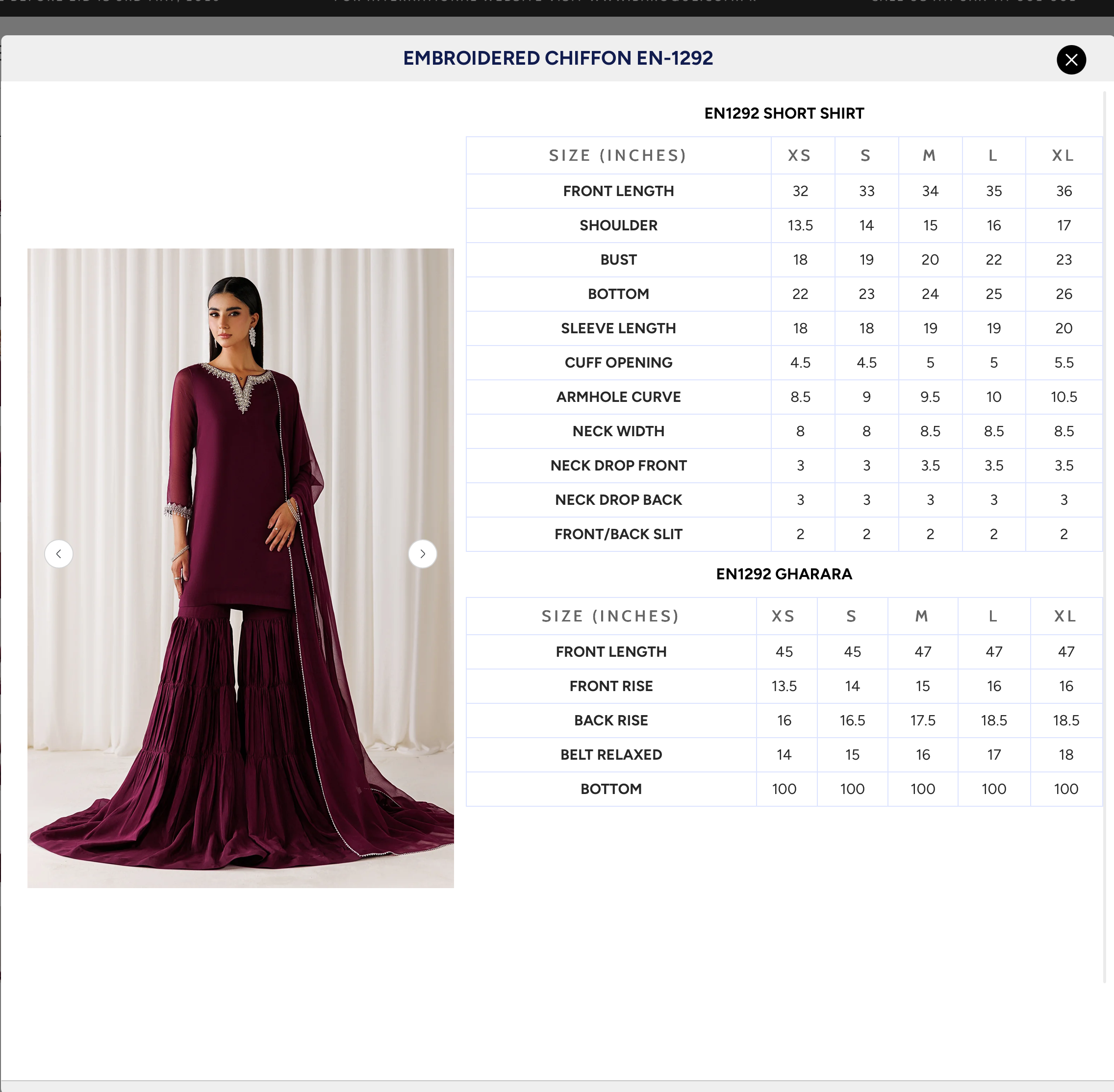Click the gharara front length XS value 45
The width and height of the screenshot is (1114, 1092).
784,651
